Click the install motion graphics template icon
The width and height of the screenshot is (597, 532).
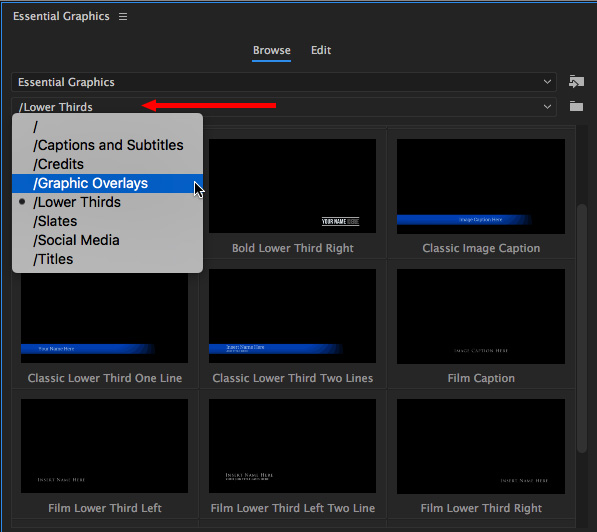(576, 81)
